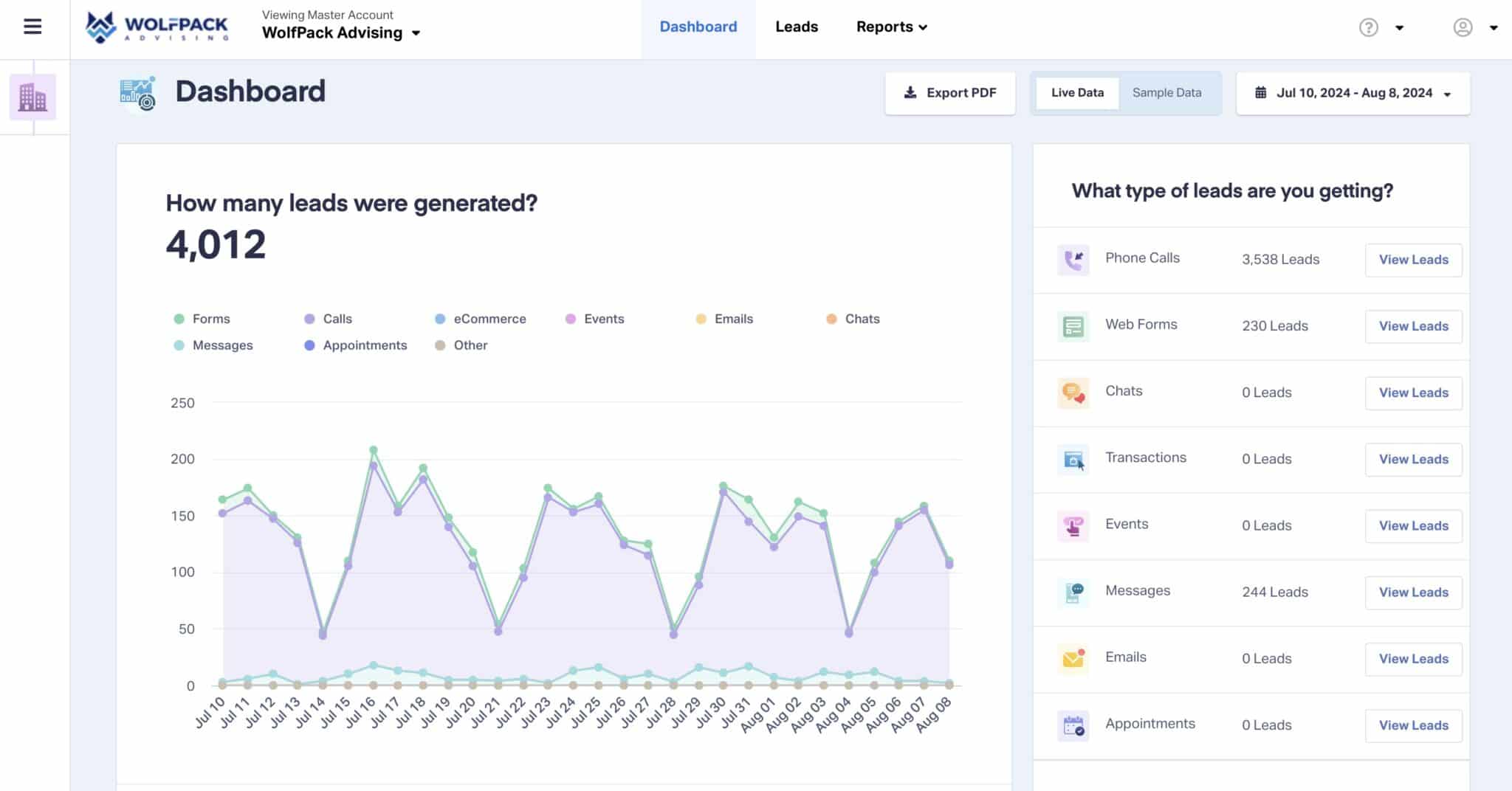Select the building accounts sidebar icon

[32, 97]
